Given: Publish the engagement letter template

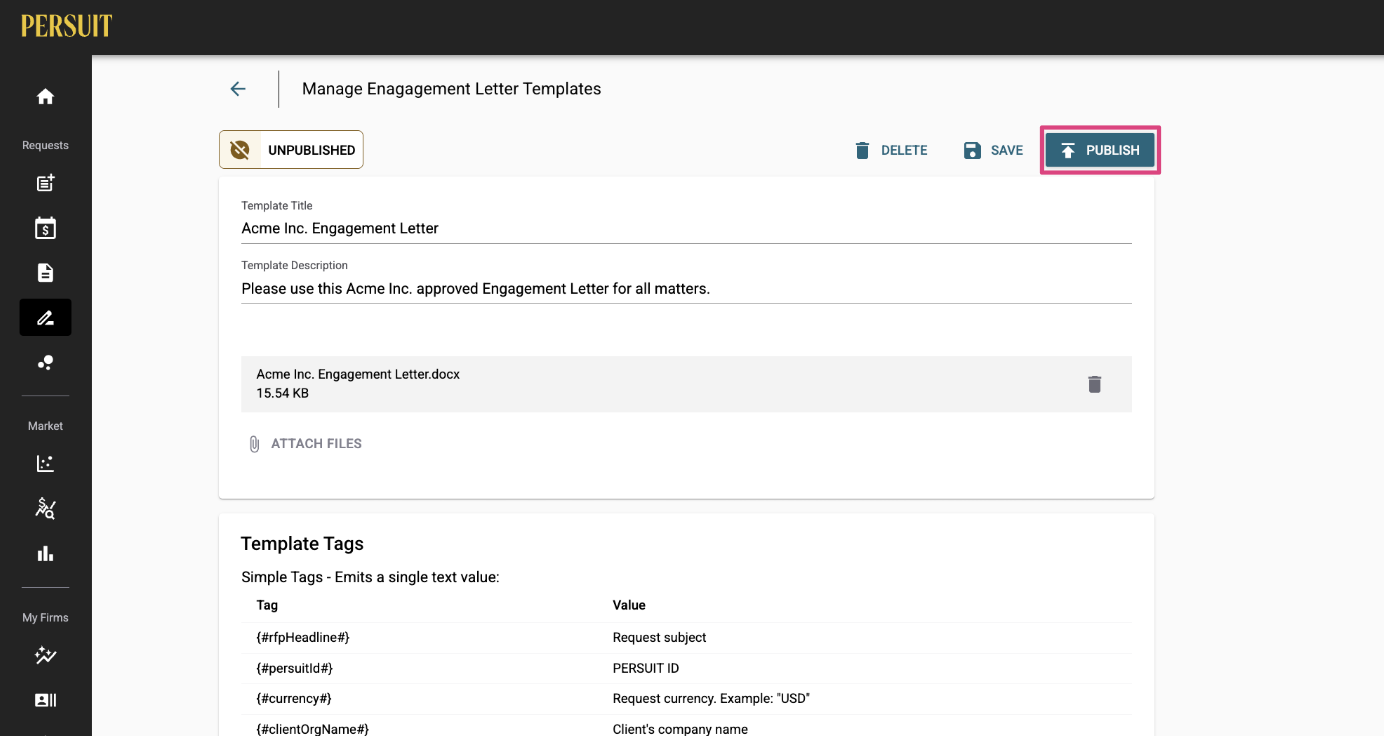Looking at the screenshot, I should [x=1100, y=150].
